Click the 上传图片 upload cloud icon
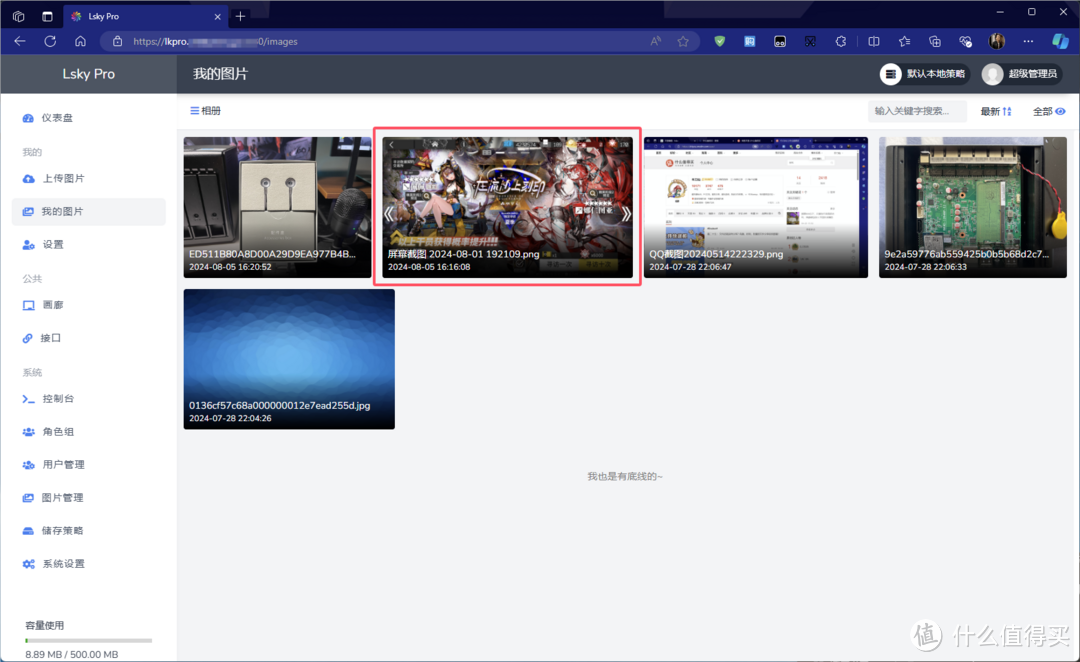Screen dimensions: 1080x662 click(28, 179)
